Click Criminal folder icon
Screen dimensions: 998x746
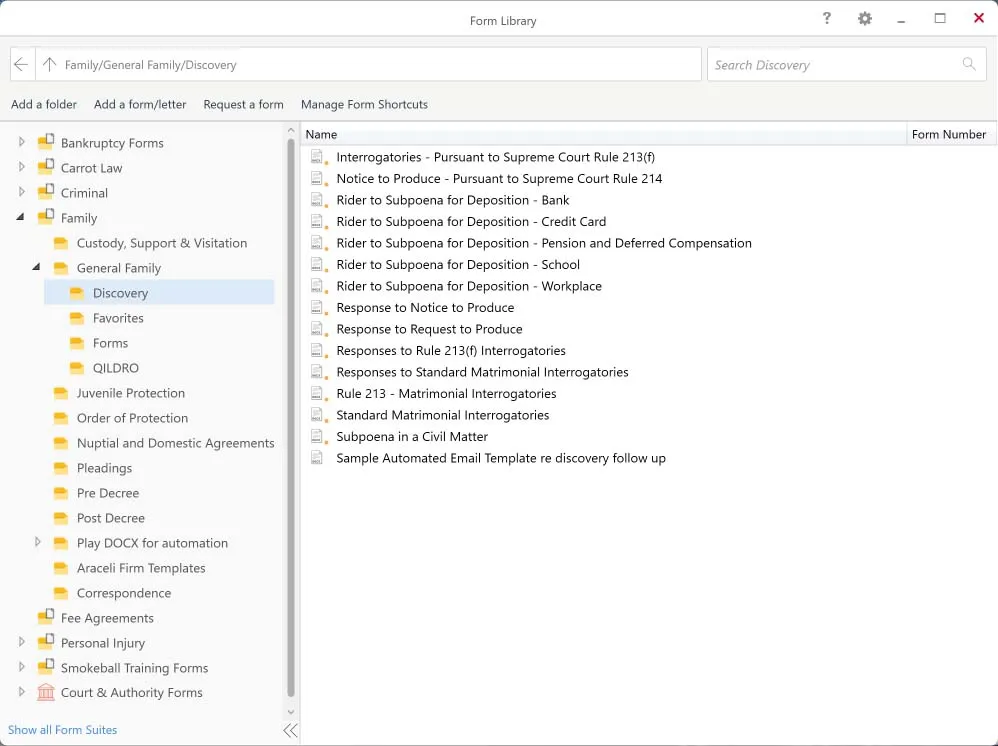click(x=46, y=192)
